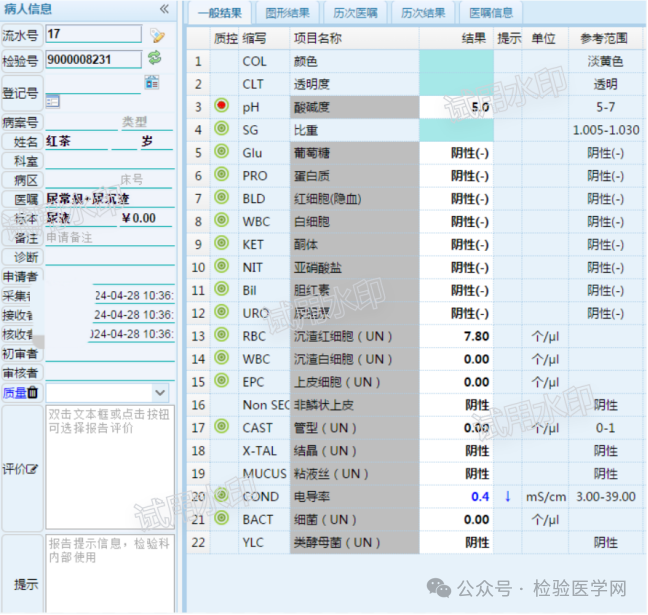Click the empty result cell for 比重
The height and width of the screenshot is (615, 648).
(x=457, y=130)
